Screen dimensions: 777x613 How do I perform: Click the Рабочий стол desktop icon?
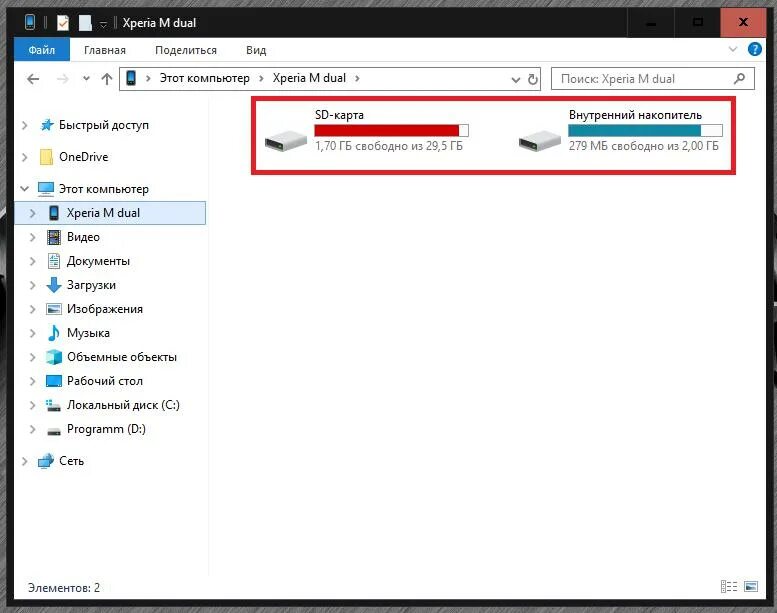(x=54, y=381)
